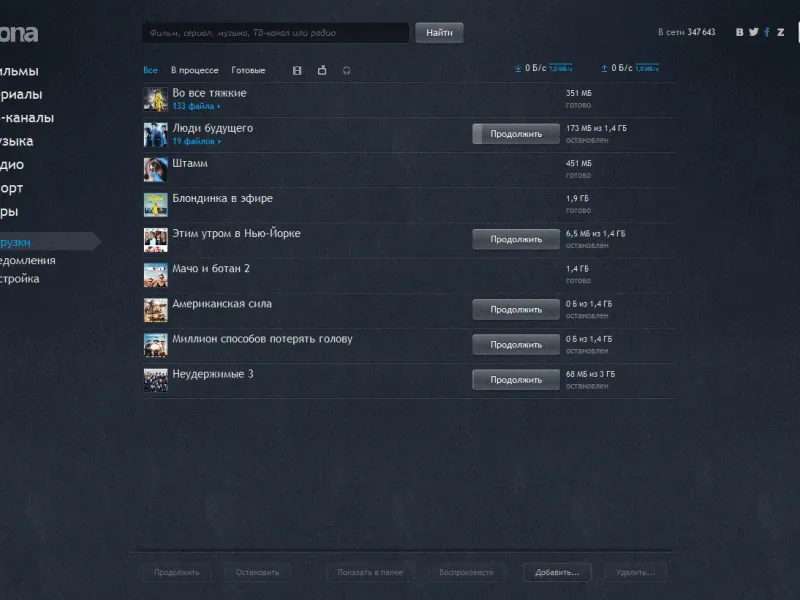The height and width of the screenshot is (600, 800).
Task: Expand the 133 файла list
Action: coord(196,106)
